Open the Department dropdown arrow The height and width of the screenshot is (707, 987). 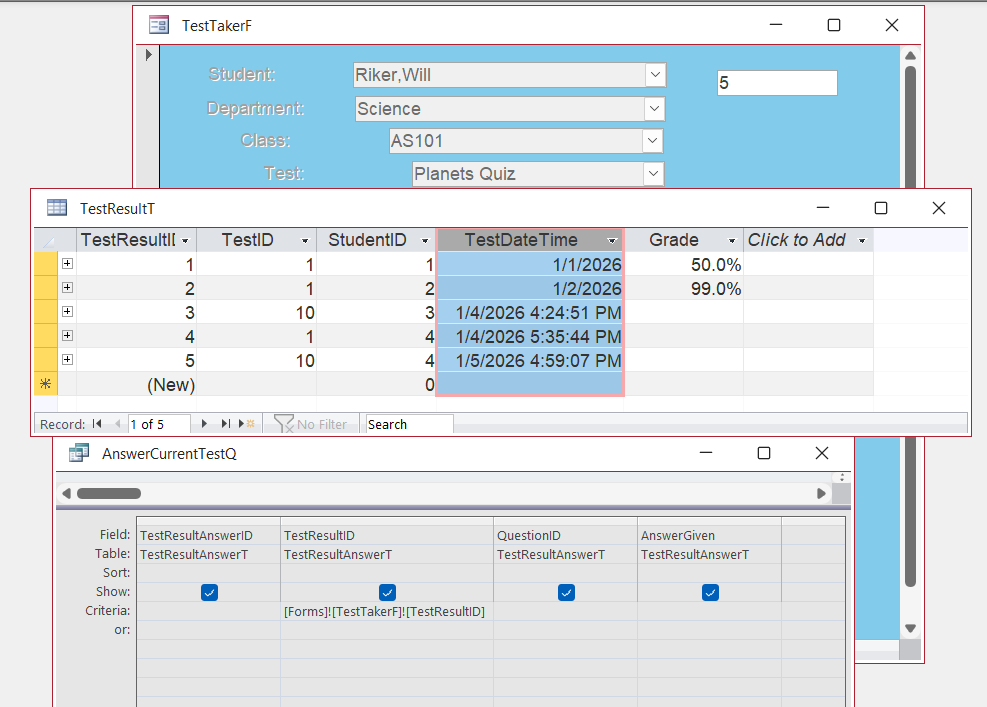(655, 108)
